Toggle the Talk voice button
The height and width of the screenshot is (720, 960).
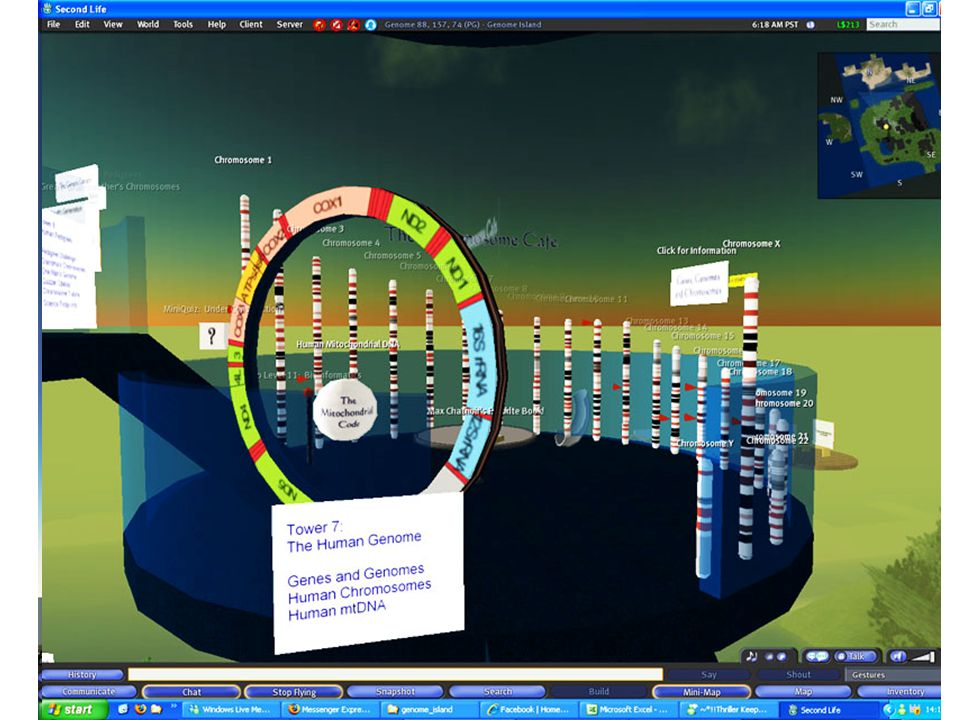tap(855, 656)
